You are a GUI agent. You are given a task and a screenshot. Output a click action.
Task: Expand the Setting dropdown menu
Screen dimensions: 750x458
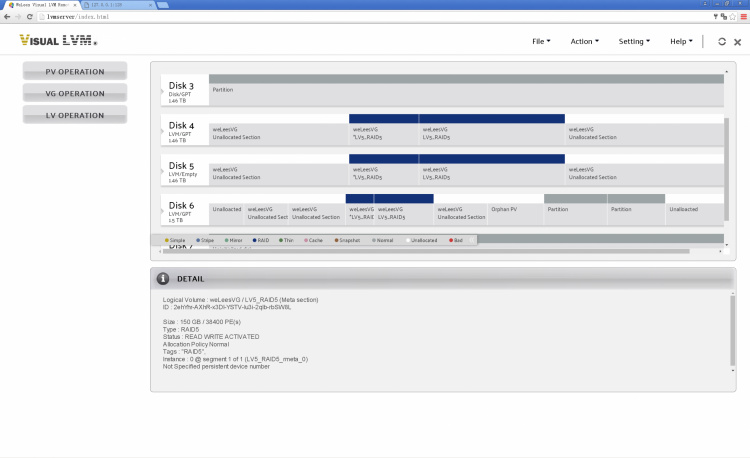(634, 42)
